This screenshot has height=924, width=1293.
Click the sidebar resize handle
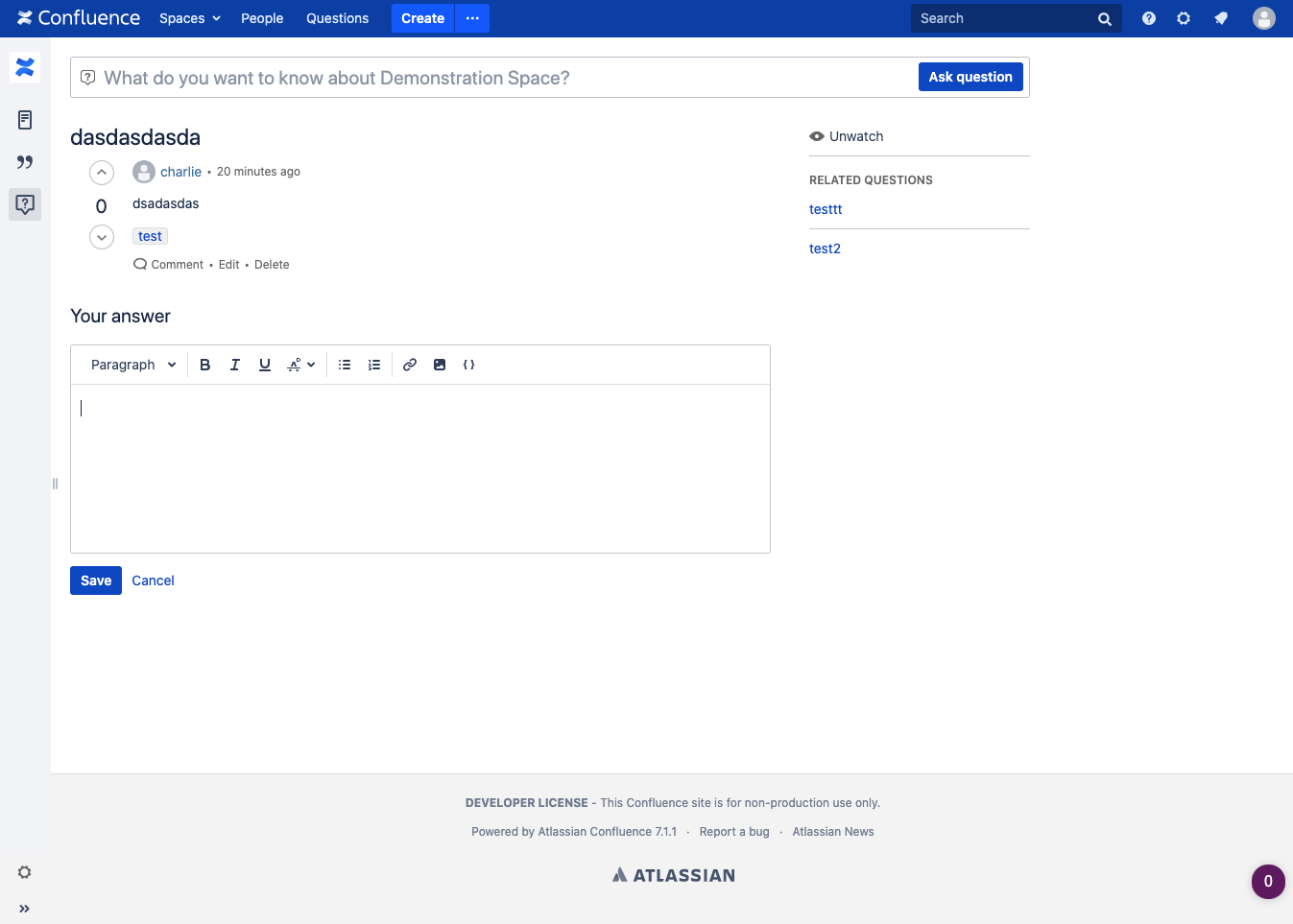55,484
